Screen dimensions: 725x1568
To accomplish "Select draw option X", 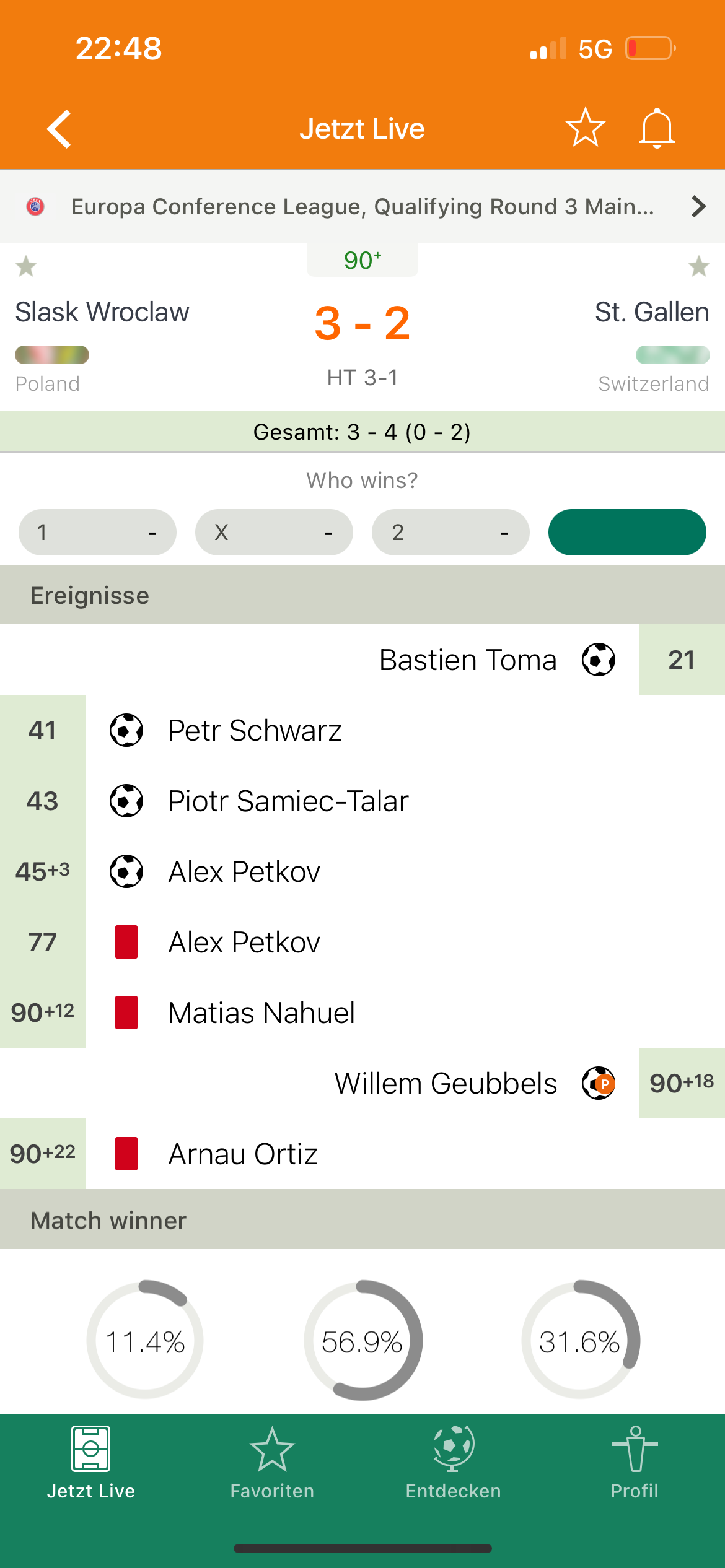I will pos(274,532).
